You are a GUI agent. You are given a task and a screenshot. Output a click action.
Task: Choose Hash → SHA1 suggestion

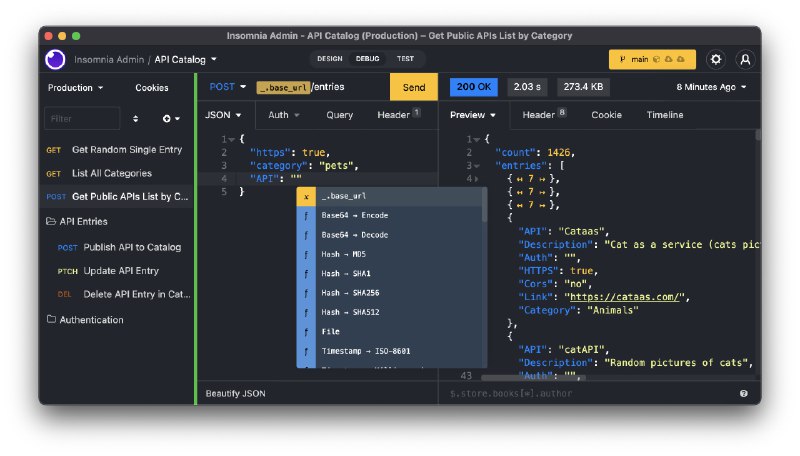(x=389, y=274)
